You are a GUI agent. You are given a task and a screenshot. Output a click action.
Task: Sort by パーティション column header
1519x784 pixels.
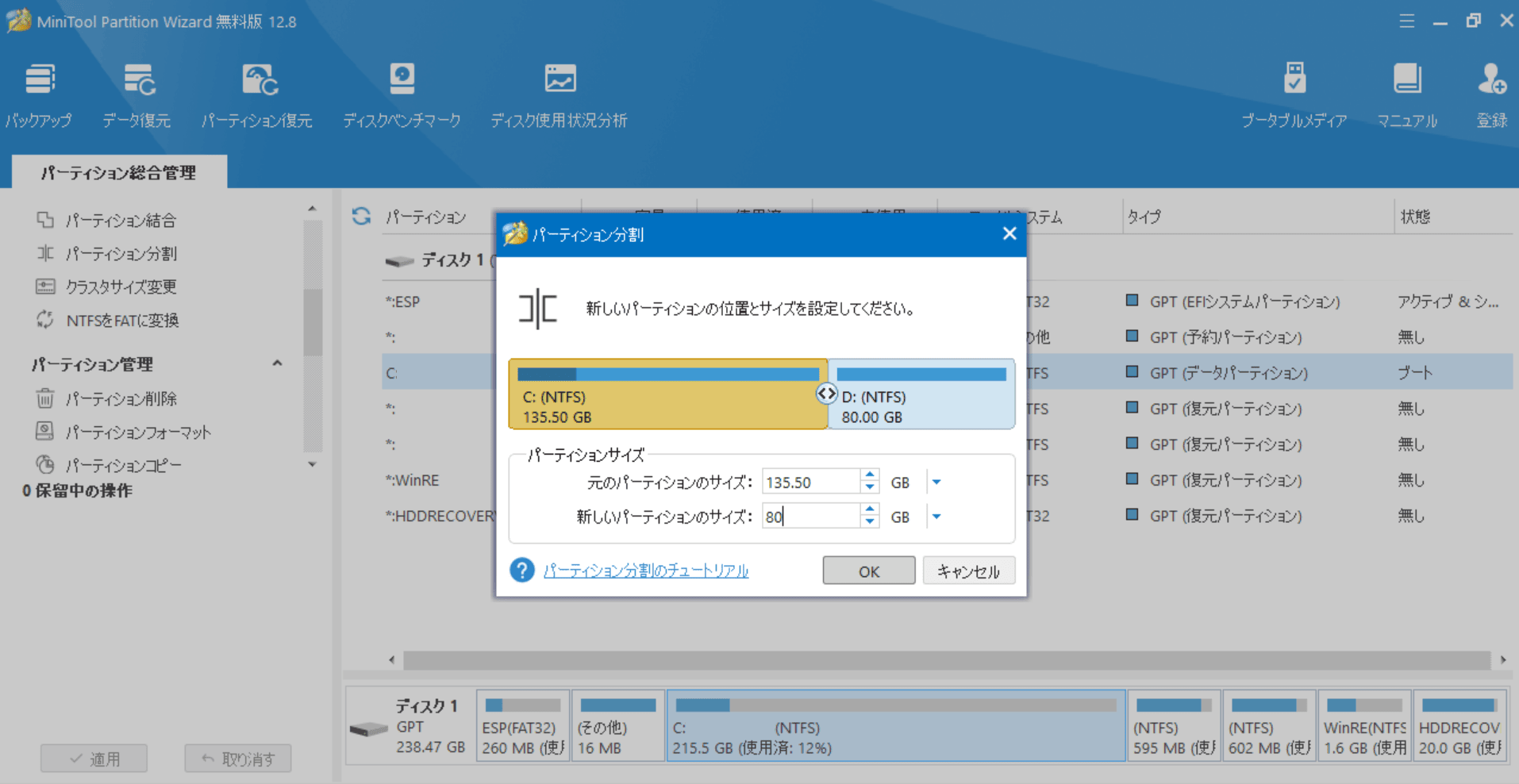(426, 217)
